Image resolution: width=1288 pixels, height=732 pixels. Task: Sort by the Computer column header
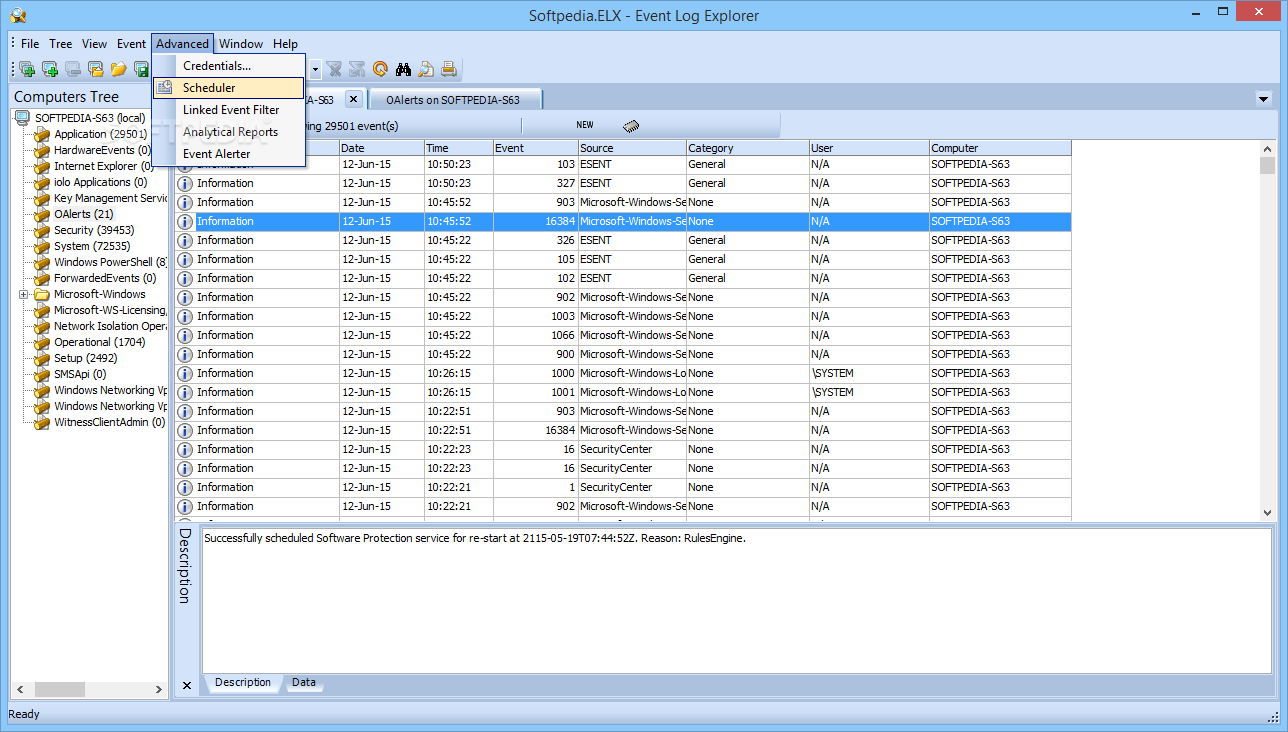1001,148
